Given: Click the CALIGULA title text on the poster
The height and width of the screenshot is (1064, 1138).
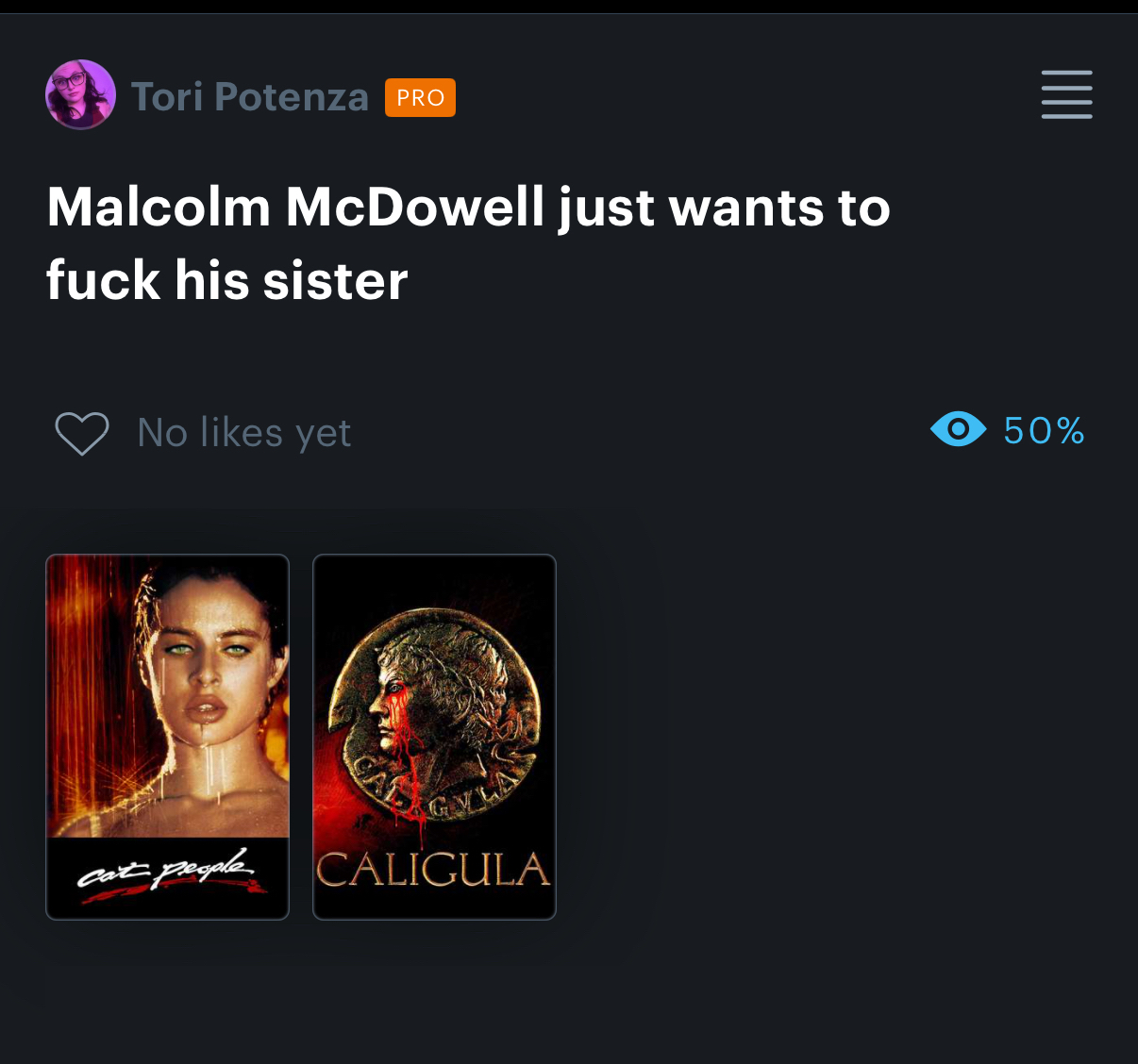Looking at the screenshot, I should (433, 869).
